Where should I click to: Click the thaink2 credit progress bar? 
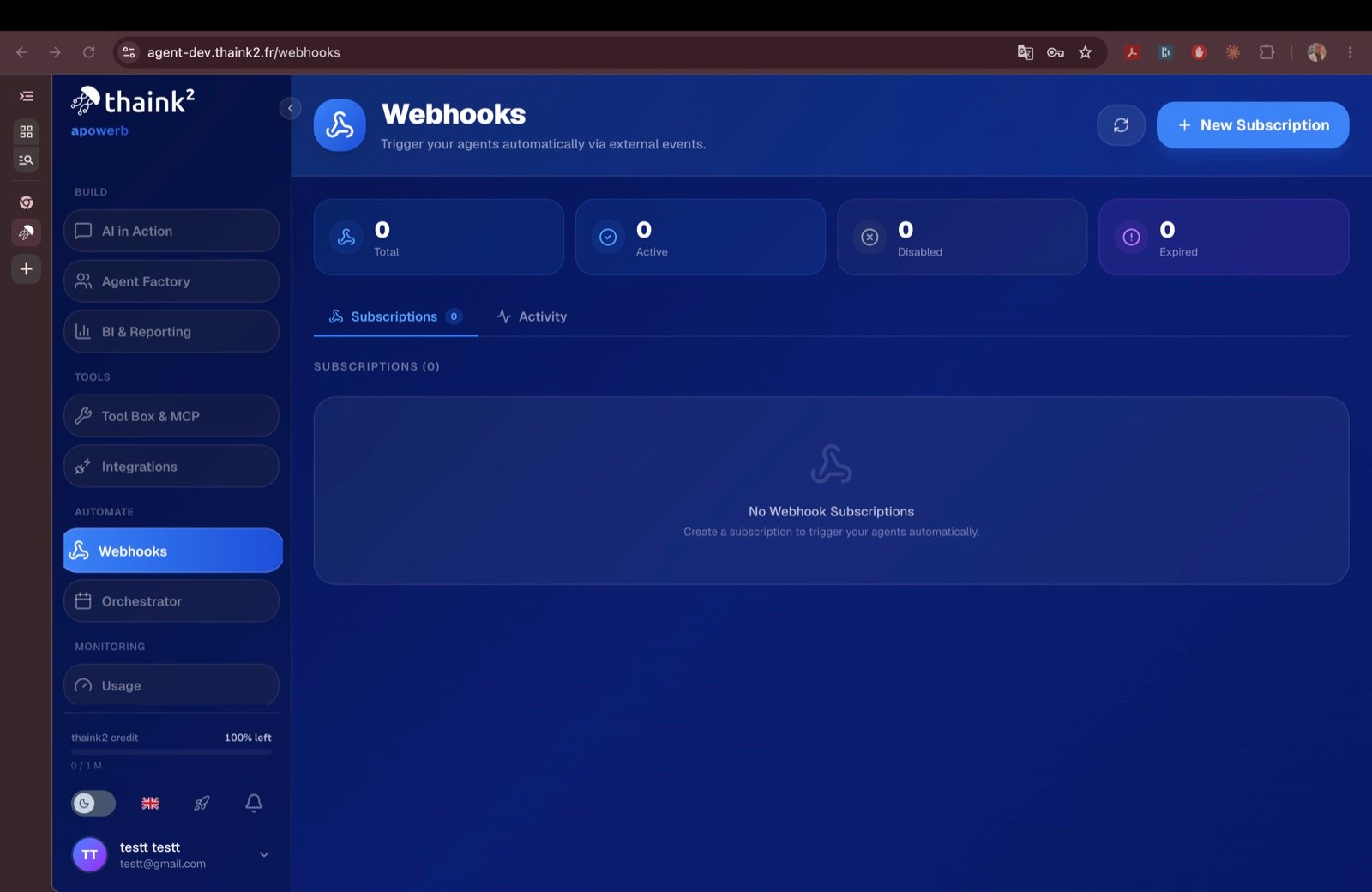coord(171,751)
